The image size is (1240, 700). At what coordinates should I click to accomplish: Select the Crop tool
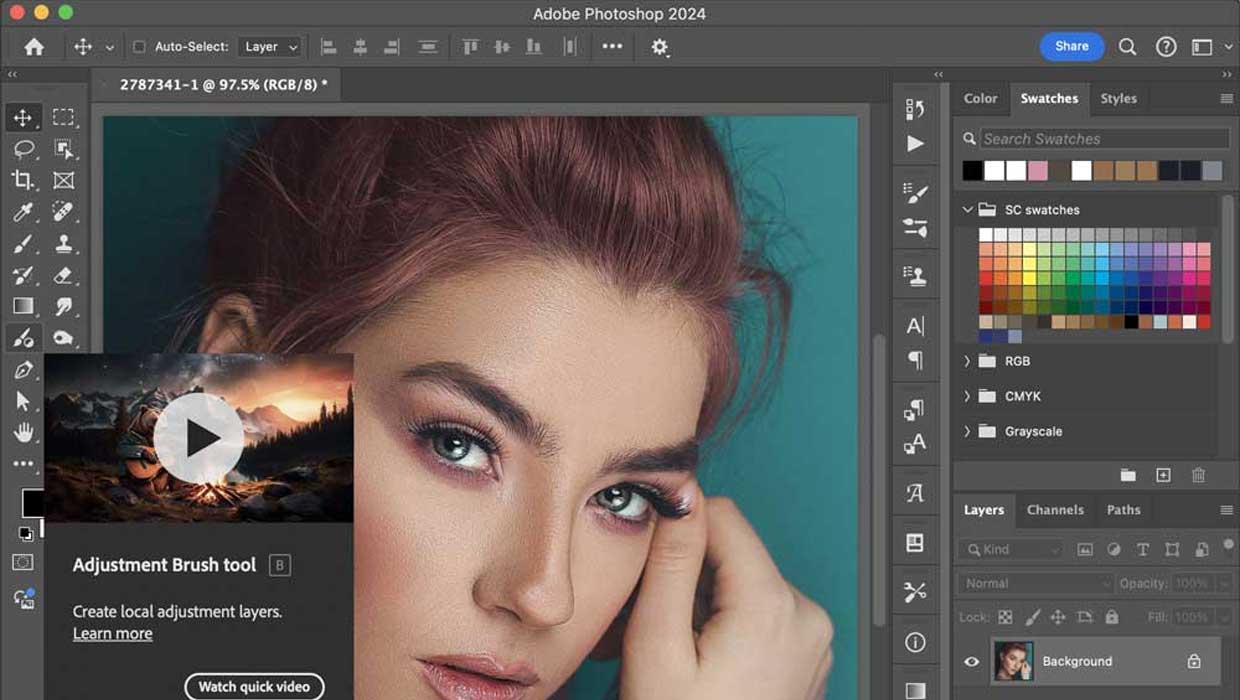click(23, 180)
